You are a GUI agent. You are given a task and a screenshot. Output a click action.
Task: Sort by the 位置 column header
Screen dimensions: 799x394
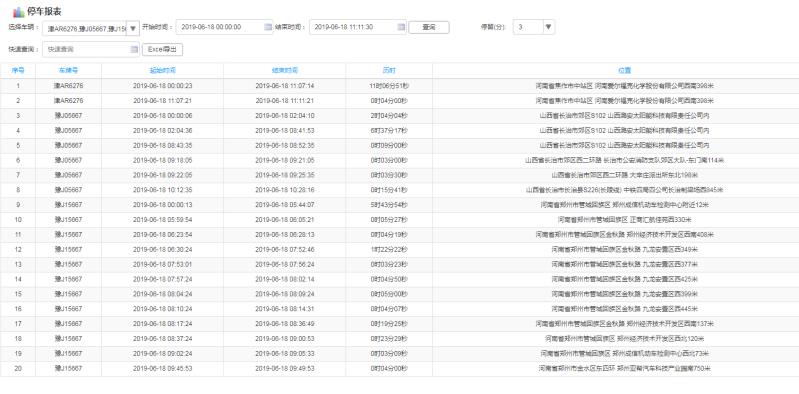[x=624, y=70]
